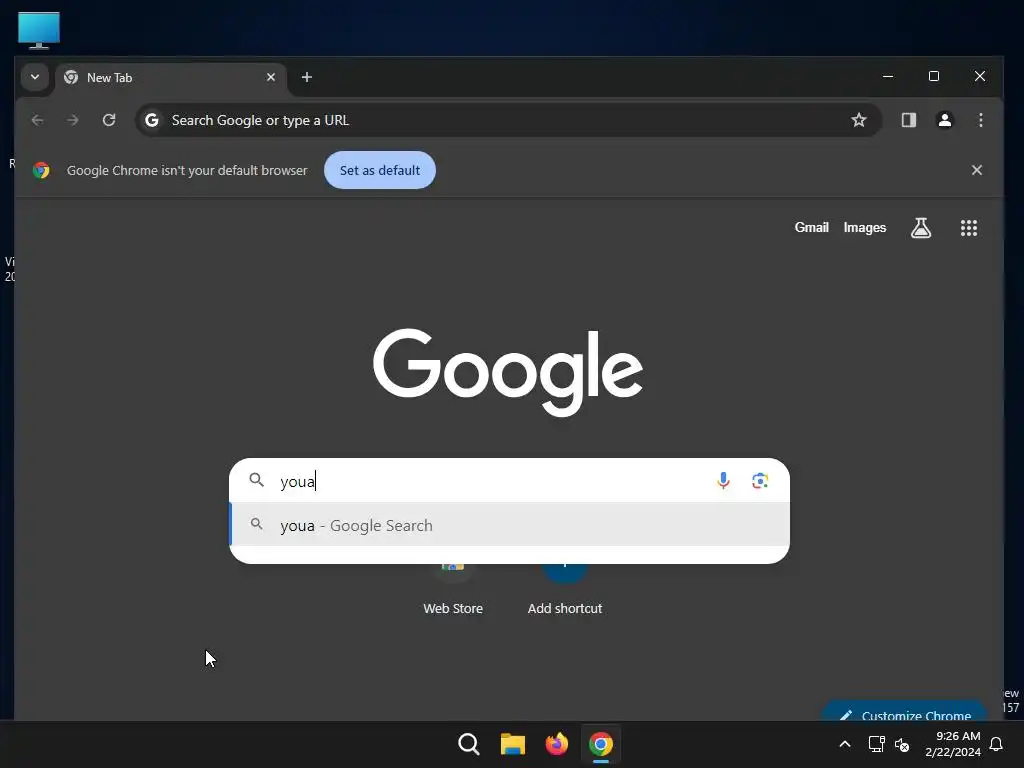The height and width of the screenshot is (768, 1024).
Task: Launch Firefox from taskbar
Action: pyautogui.click(x=556, y=744)
